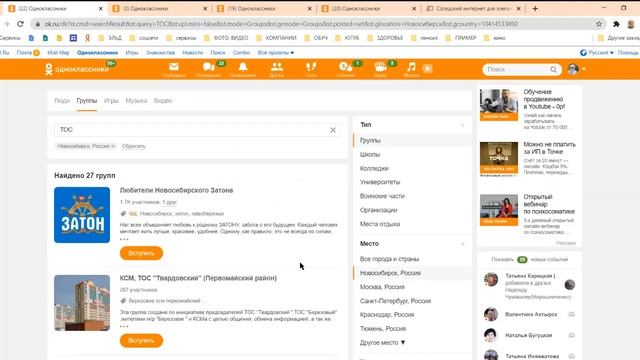Open the Notifications bell icon
The height and width of the screenshot is (360, 640).
242,67
